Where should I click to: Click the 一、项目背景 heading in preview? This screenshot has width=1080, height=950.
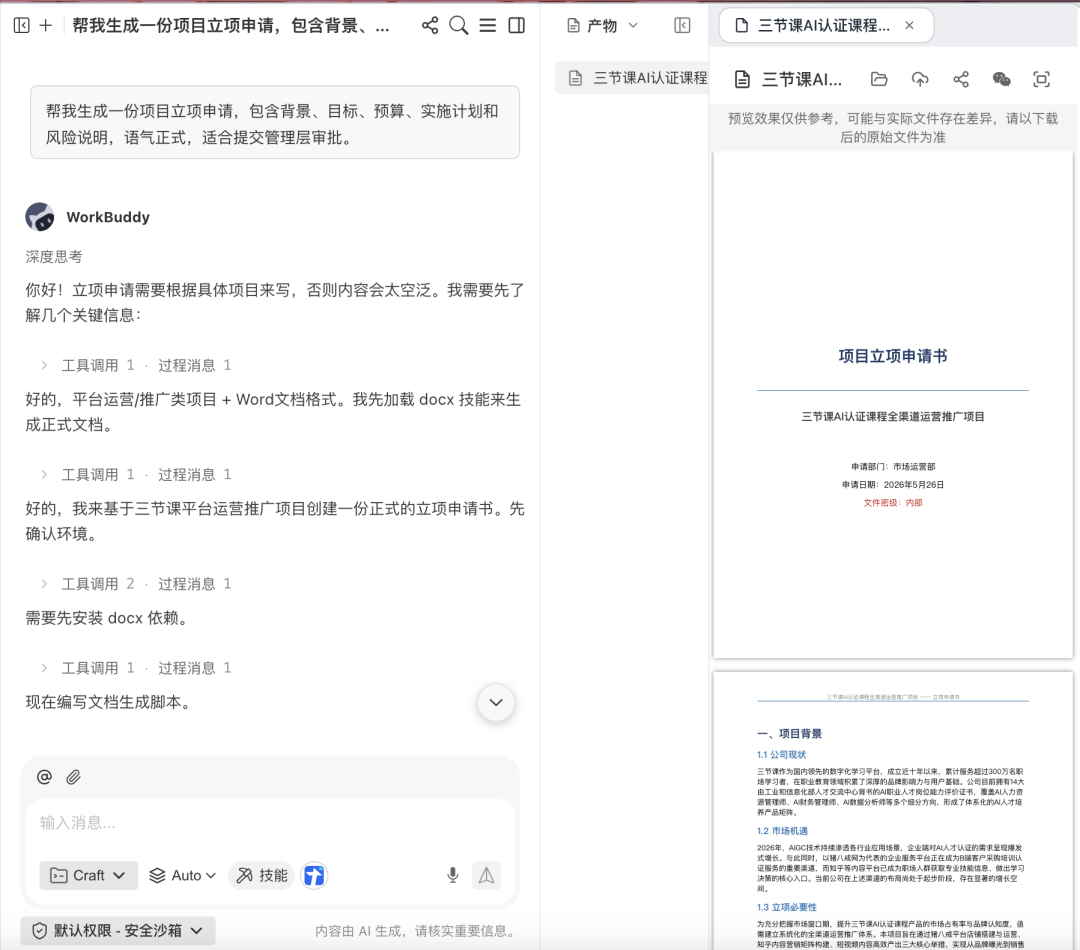789,734
